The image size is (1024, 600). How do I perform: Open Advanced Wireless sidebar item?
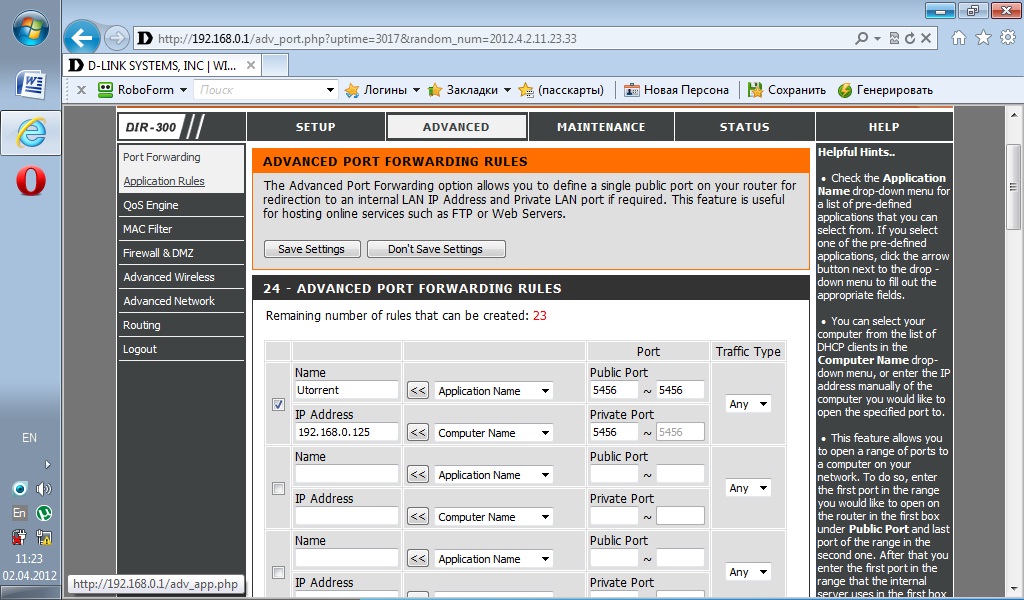coord(168,277)
